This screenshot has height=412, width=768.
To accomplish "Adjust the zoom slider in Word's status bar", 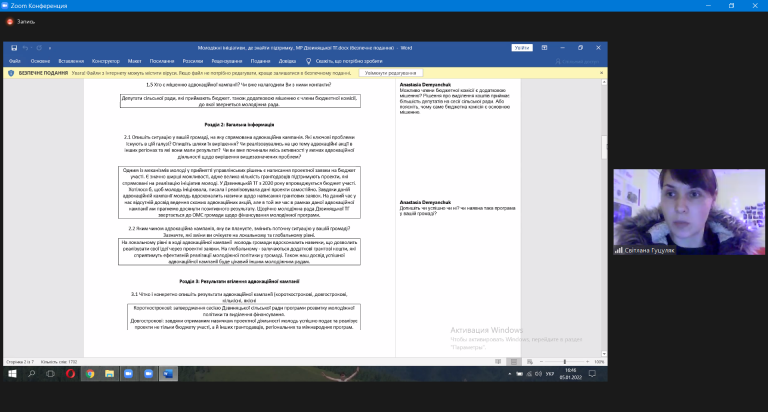I will tap(564, 362).
